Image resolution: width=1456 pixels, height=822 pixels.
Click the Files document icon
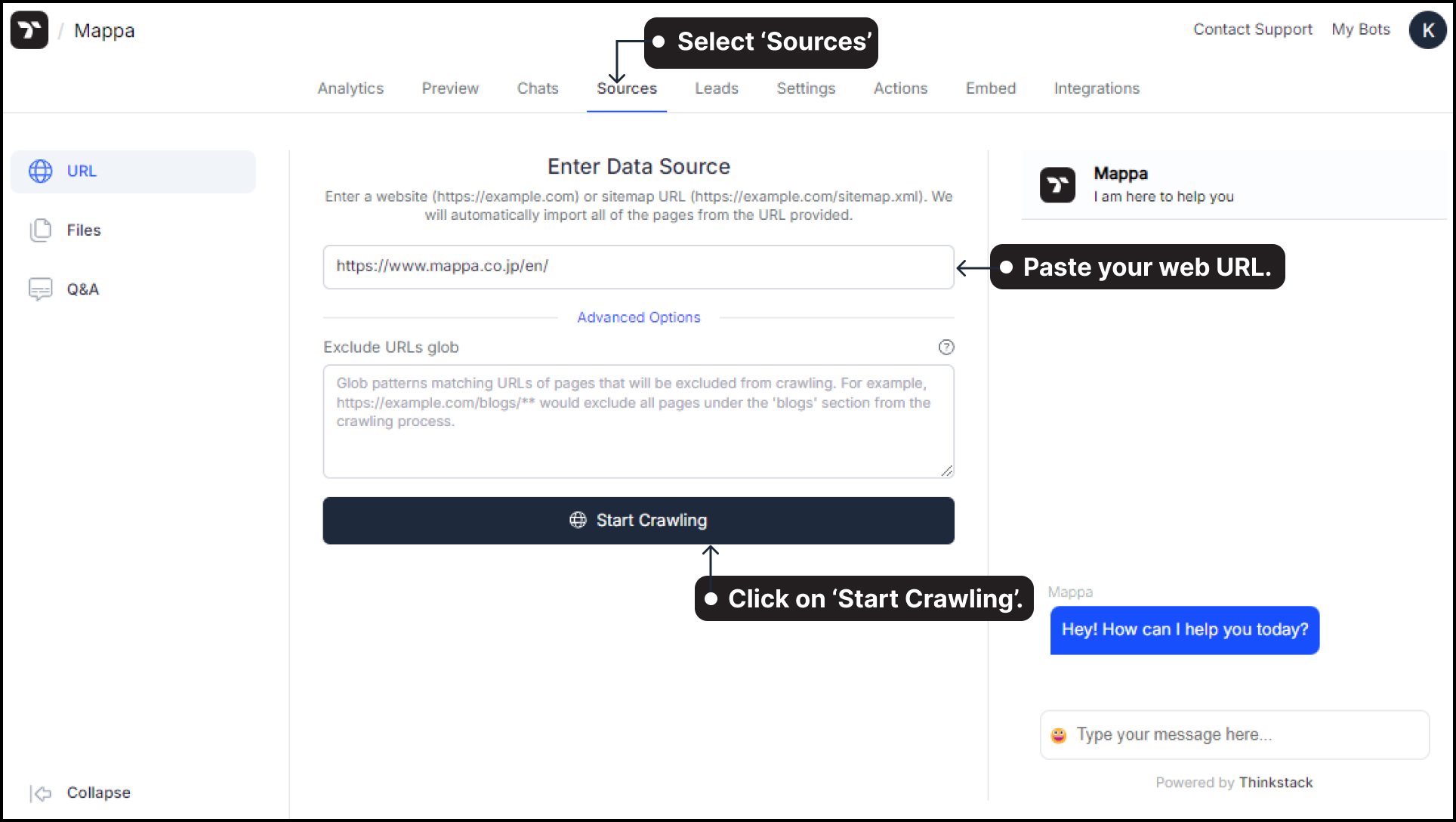[x=41, y=230]
